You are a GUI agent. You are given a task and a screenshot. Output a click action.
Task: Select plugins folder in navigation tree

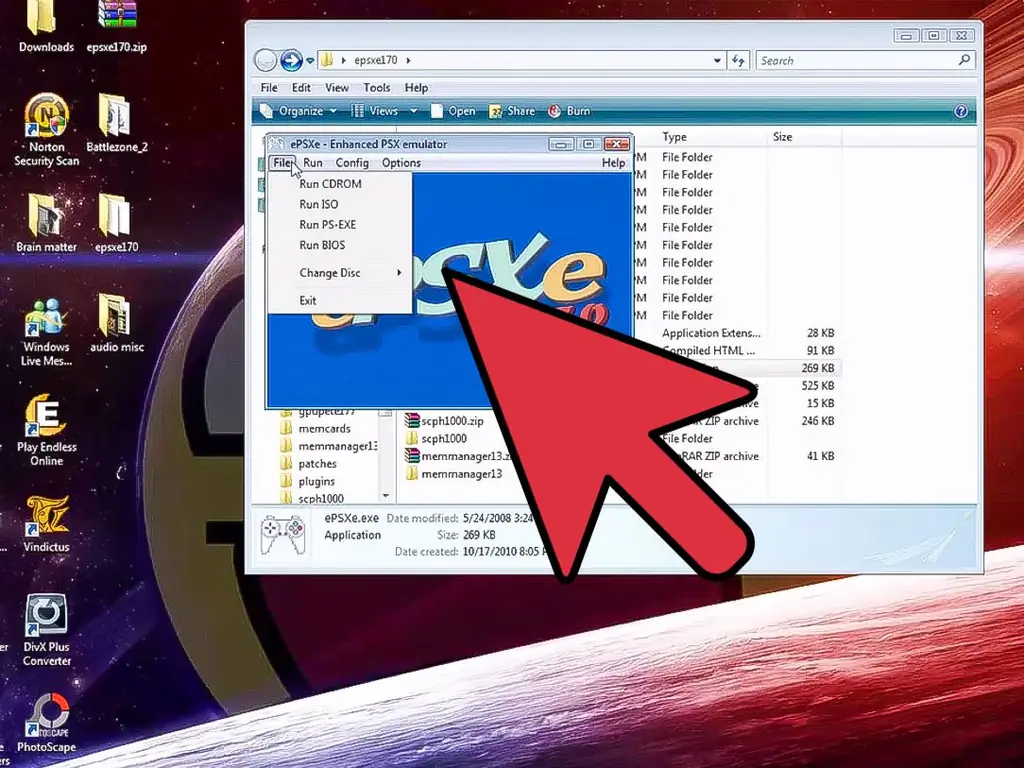tap(308, 482)
